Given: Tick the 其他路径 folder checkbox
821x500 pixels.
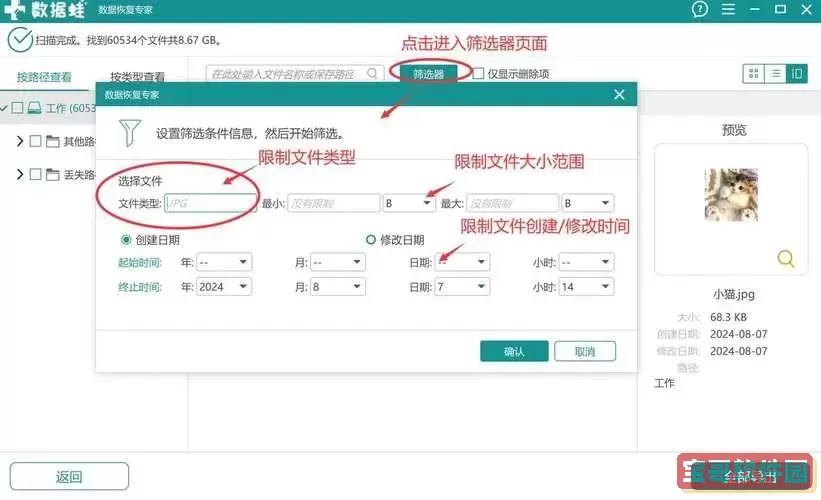Looking at the screenshot, I should [x=35, y=141].
